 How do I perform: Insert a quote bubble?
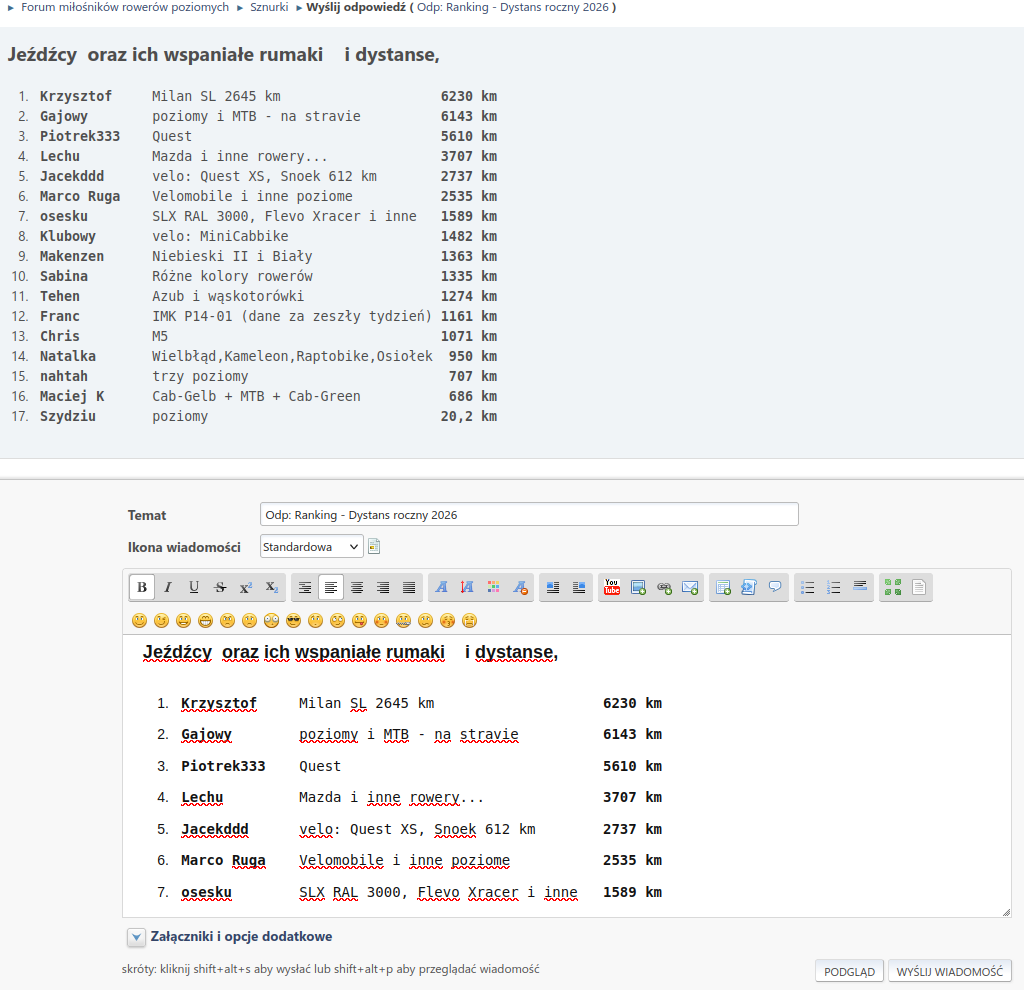775,587
